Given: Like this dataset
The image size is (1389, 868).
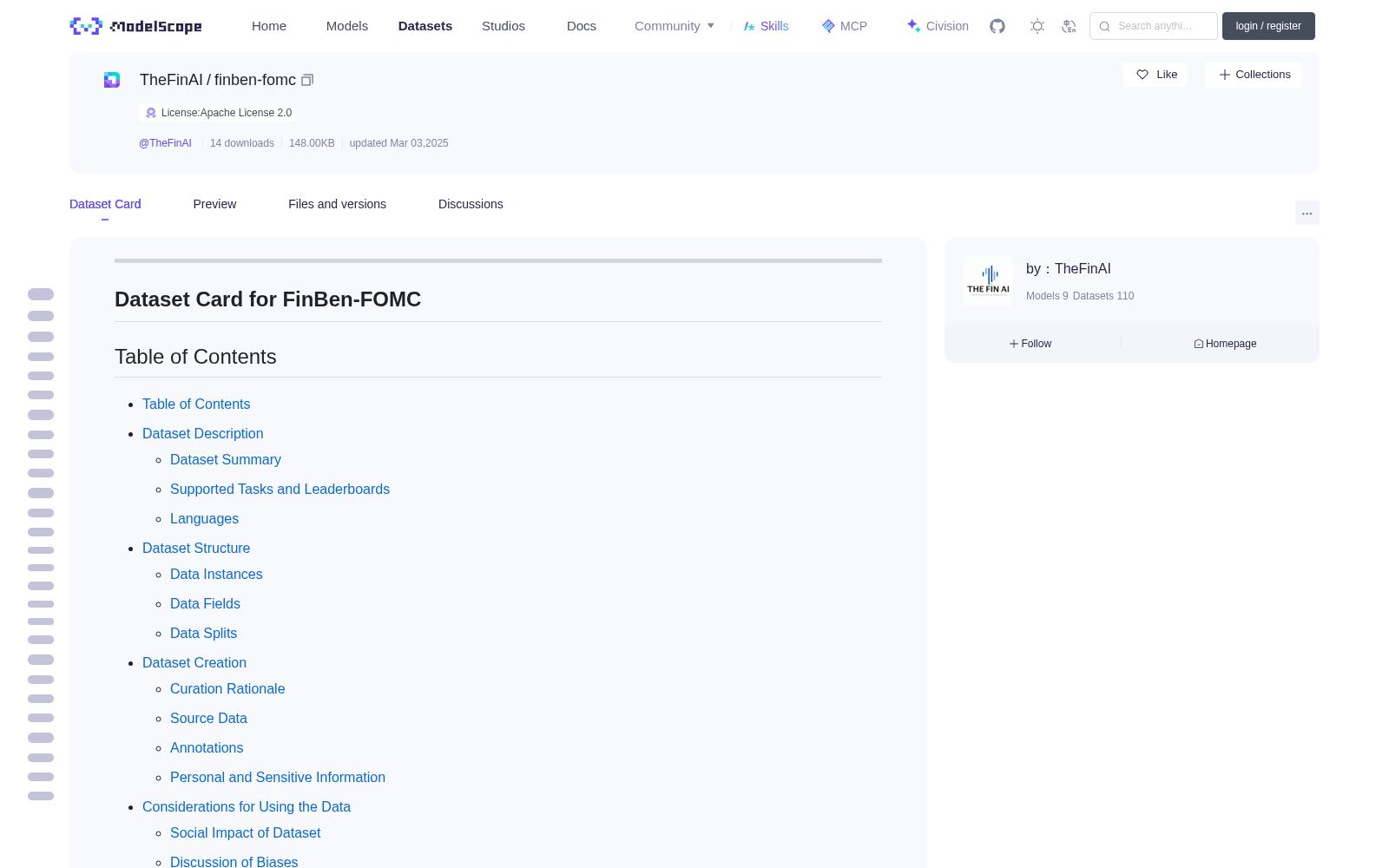Looking at the screenshot, I should pyautogui.click(x=1155, y=75).
